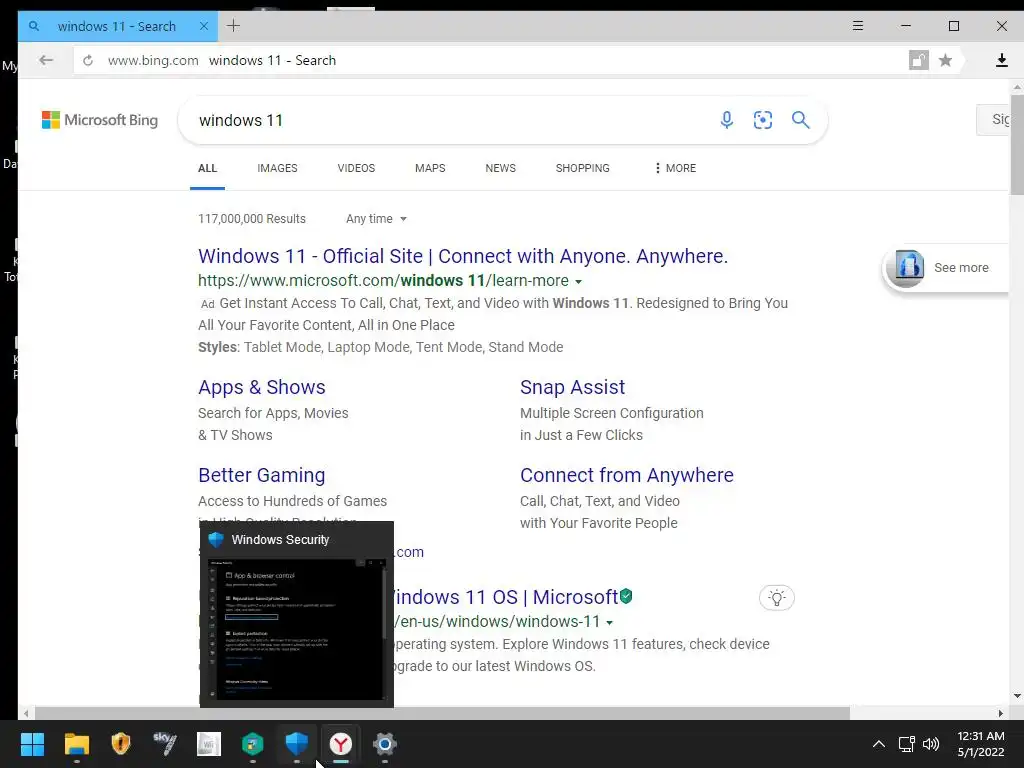1024x768 pixels.
Task: Click the verified green check badge
Action: pyautogui.click(x=626, y=596)
